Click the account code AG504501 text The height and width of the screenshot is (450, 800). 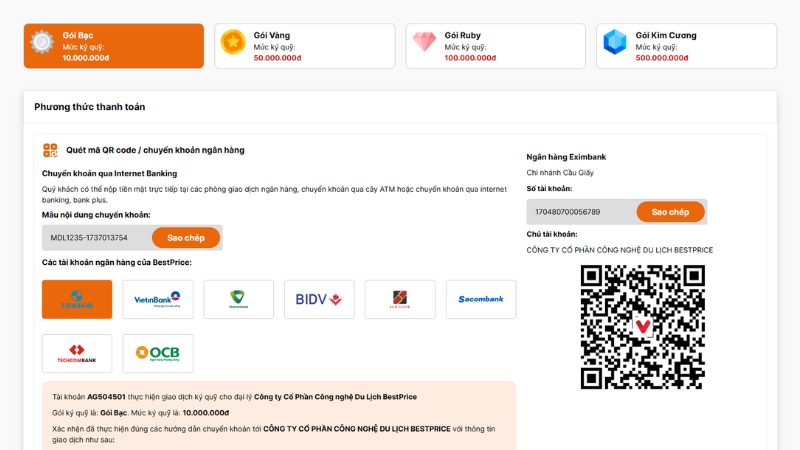point(106,396)
